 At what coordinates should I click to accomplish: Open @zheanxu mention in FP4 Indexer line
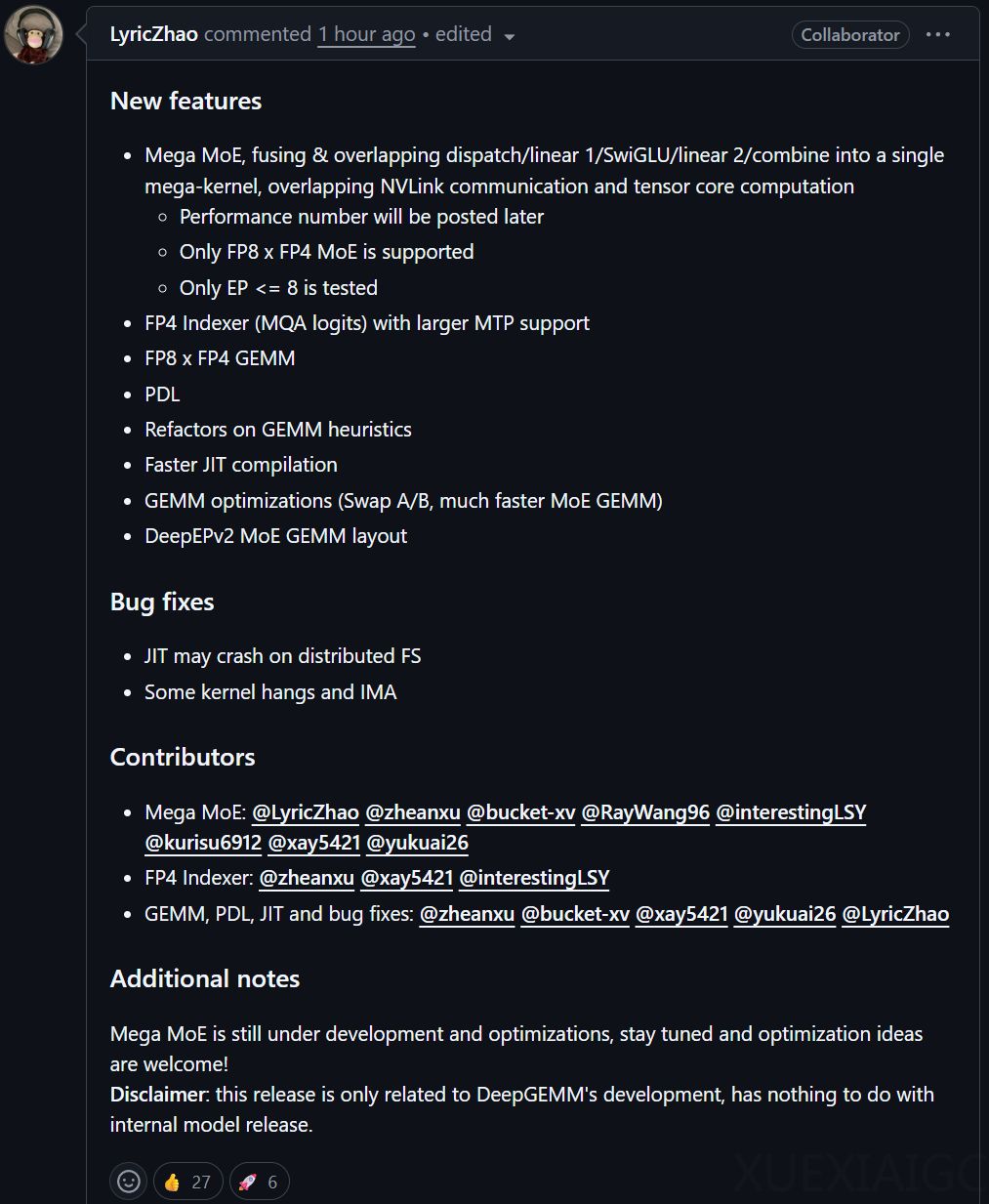pos(307,878)
